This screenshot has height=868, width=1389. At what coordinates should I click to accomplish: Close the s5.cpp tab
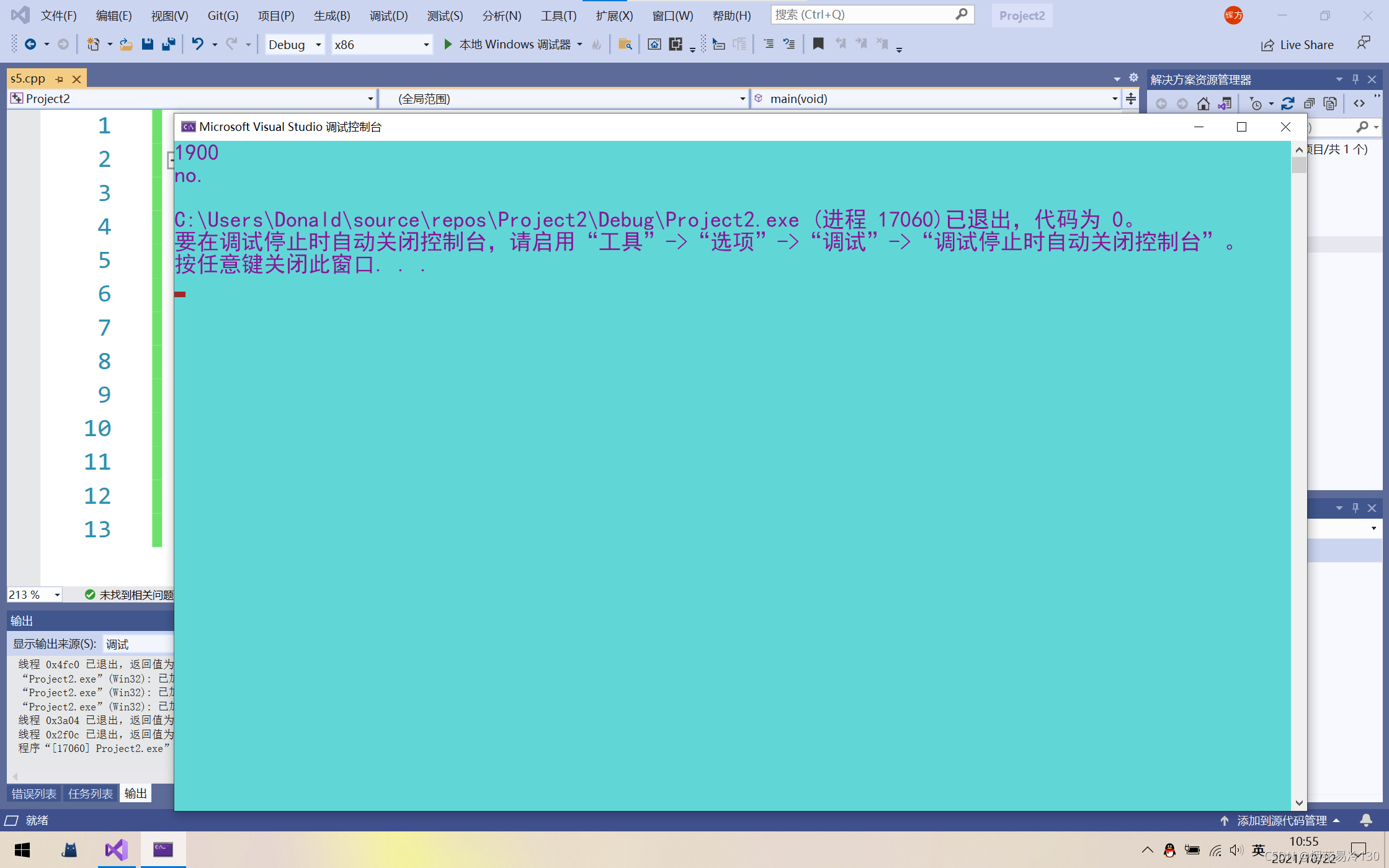point(77,79)
